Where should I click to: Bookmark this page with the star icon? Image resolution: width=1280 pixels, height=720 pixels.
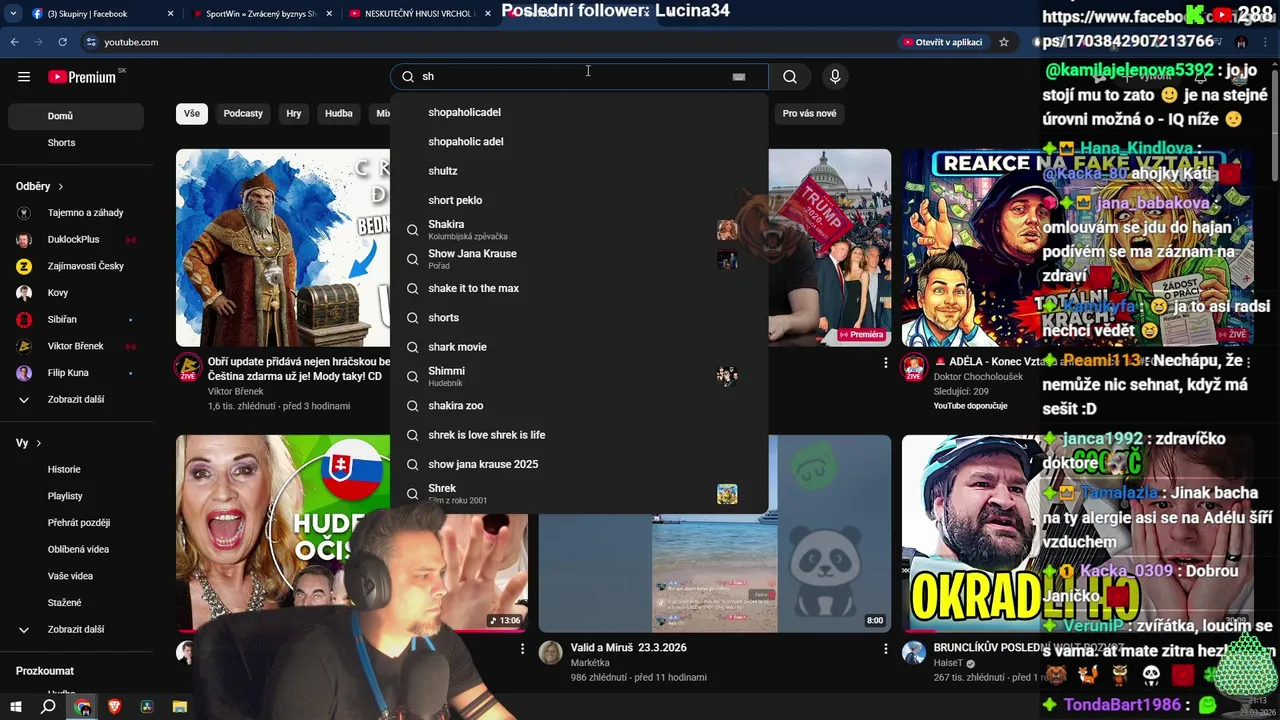pos(1004,42)
